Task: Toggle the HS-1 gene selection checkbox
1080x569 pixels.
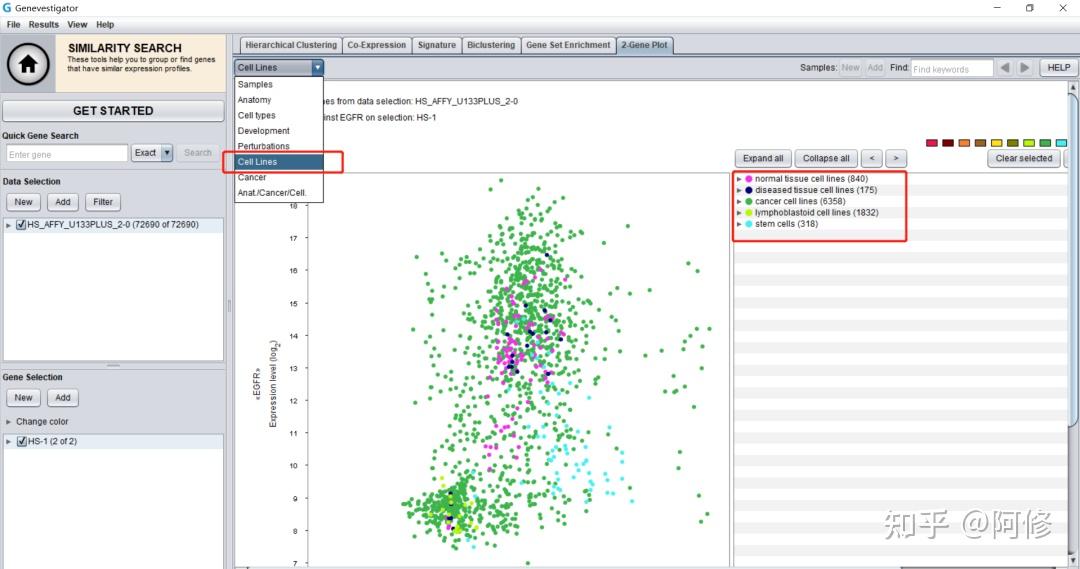Action: point(21,441)
